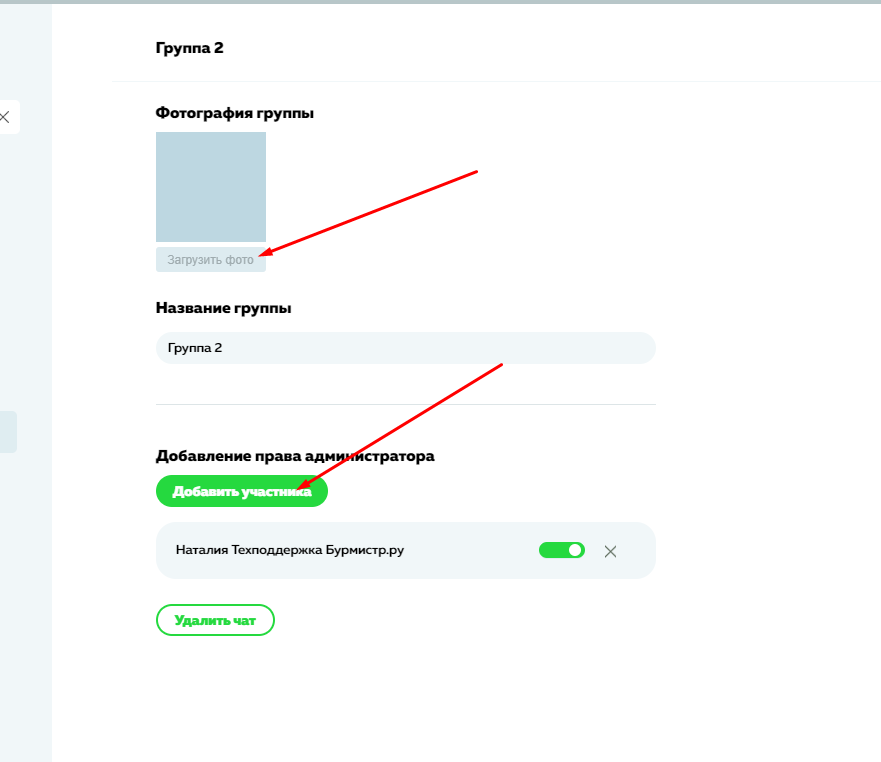Click the Название группы label
881x762 pixels.
pos(223,308)
